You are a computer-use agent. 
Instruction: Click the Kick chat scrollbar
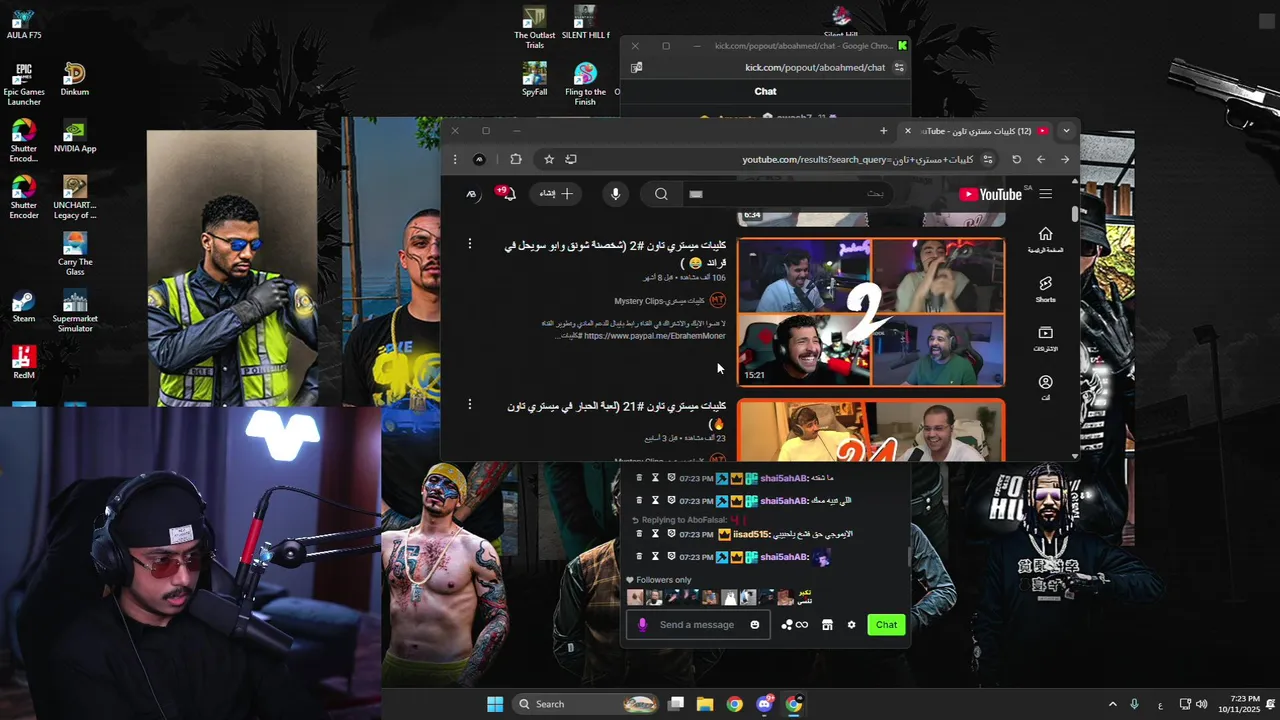click(908, 557)
